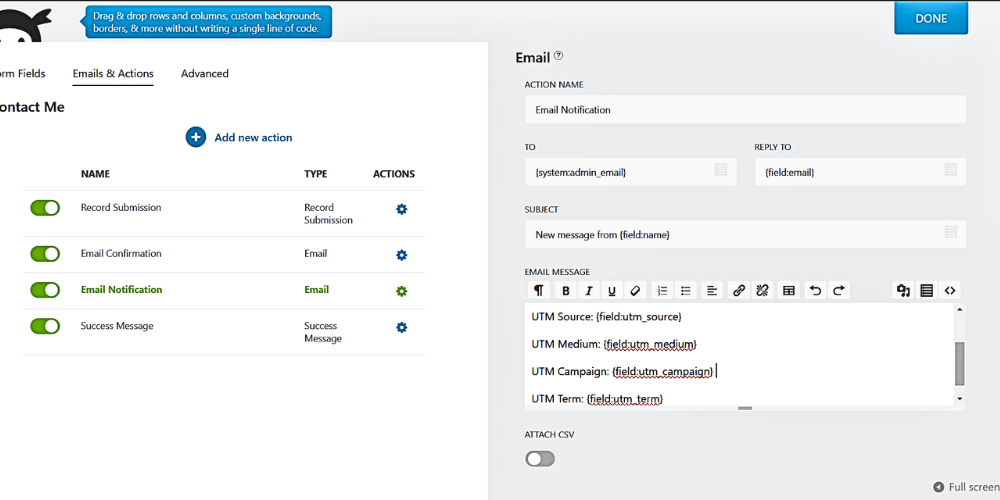The image size is (1000, 500).
Task: Click the underline formatting icon
Action: pos(612,291)
